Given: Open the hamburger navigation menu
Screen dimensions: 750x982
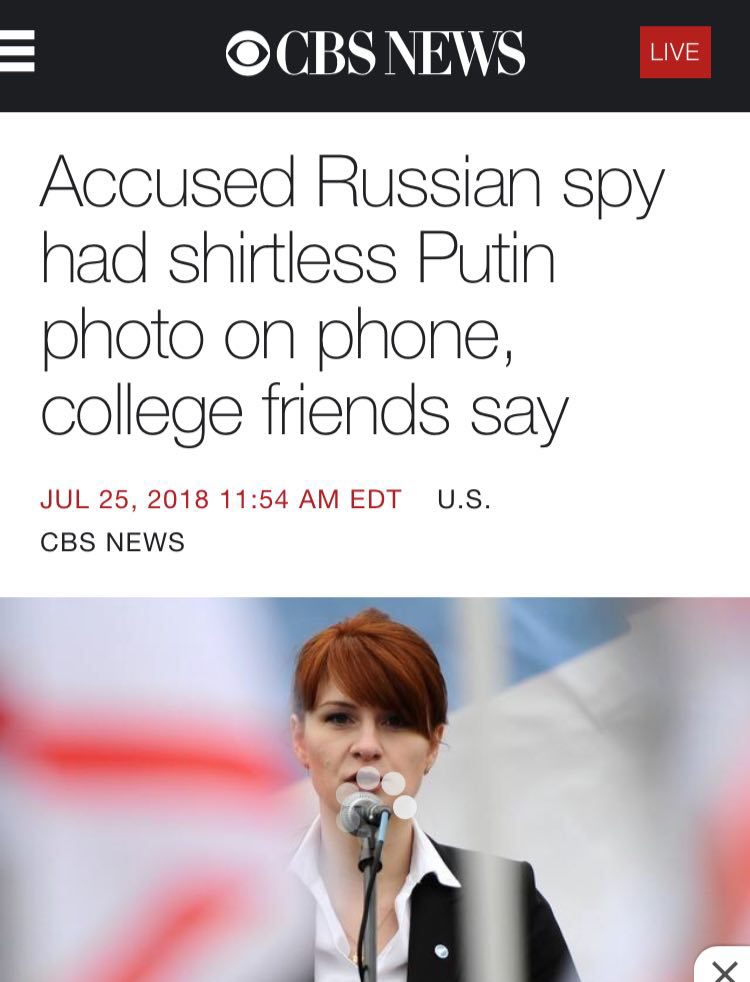Looking at the screenshot, I should click(x=17, y=51).
